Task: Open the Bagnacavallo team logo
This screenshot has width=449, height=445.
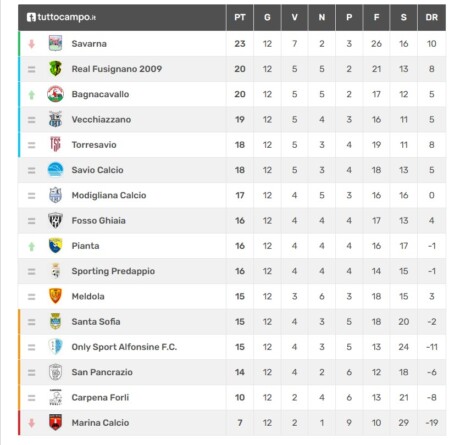Action: click(55, 94)
